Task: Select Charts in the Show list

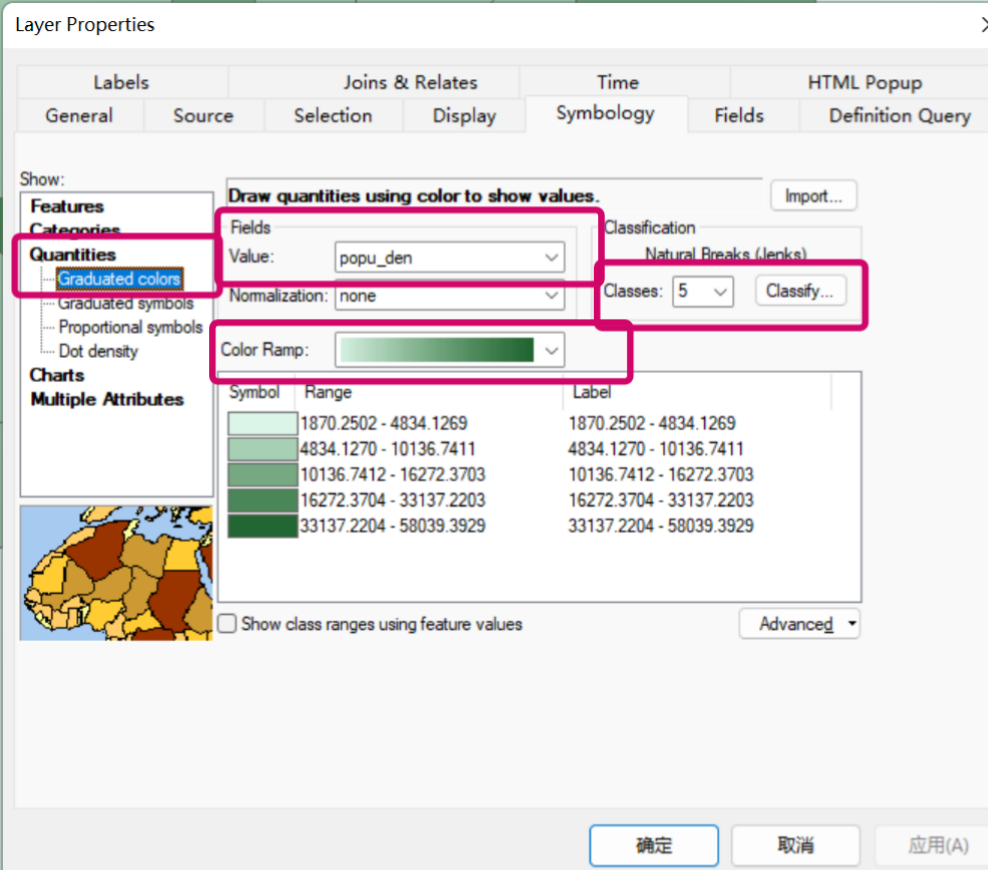Action: (x=57, y=375)
